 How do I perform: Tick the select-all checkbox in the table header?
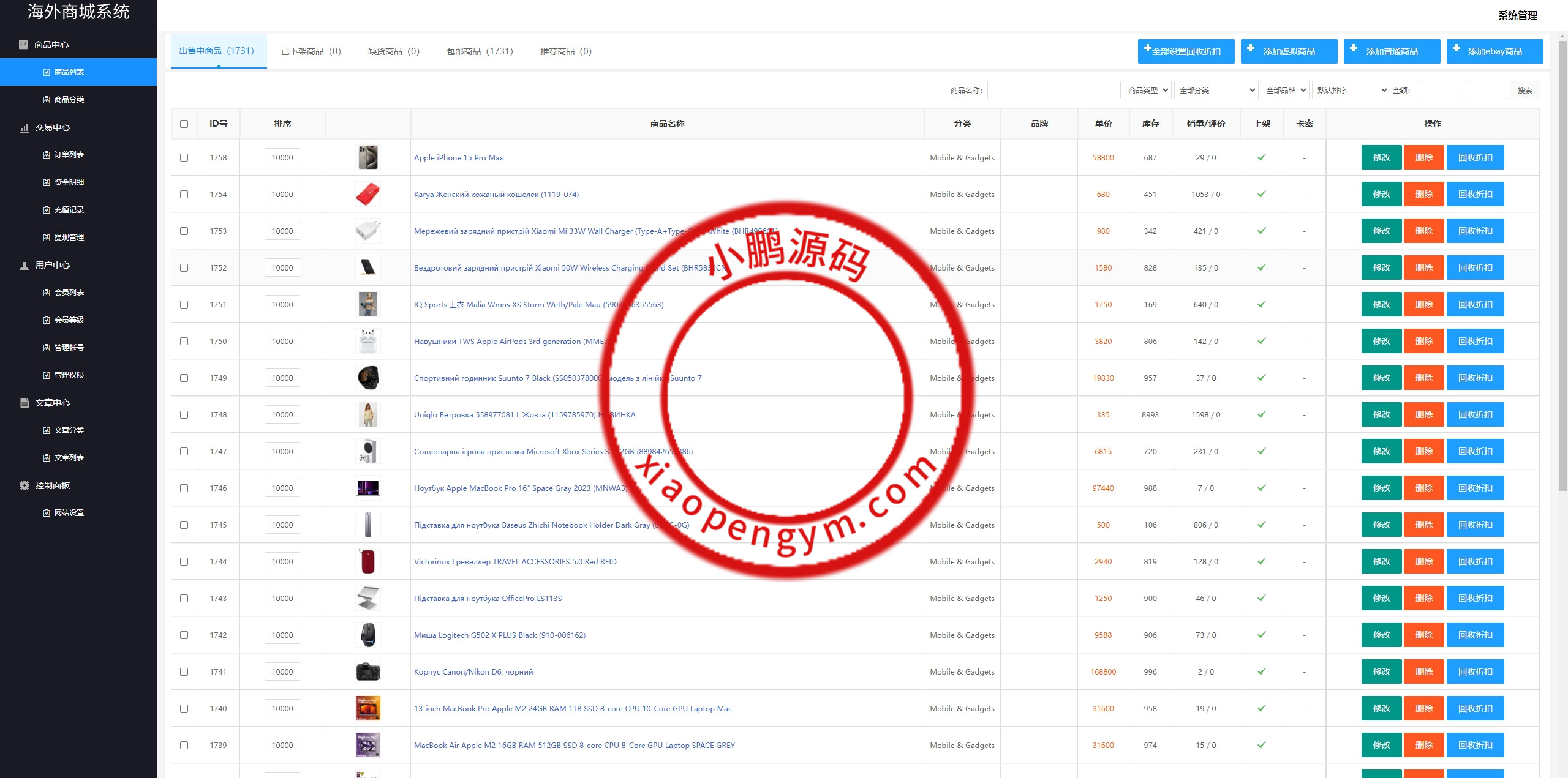click(x=184, y=124)
